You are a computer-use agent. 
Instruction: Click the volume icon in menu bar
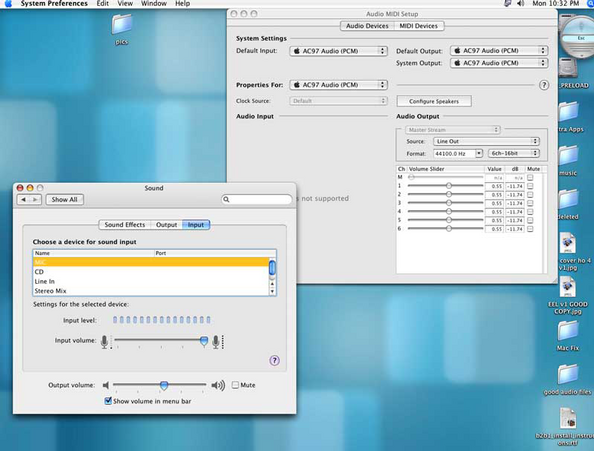pyautogui.click(x=521, y=3)
